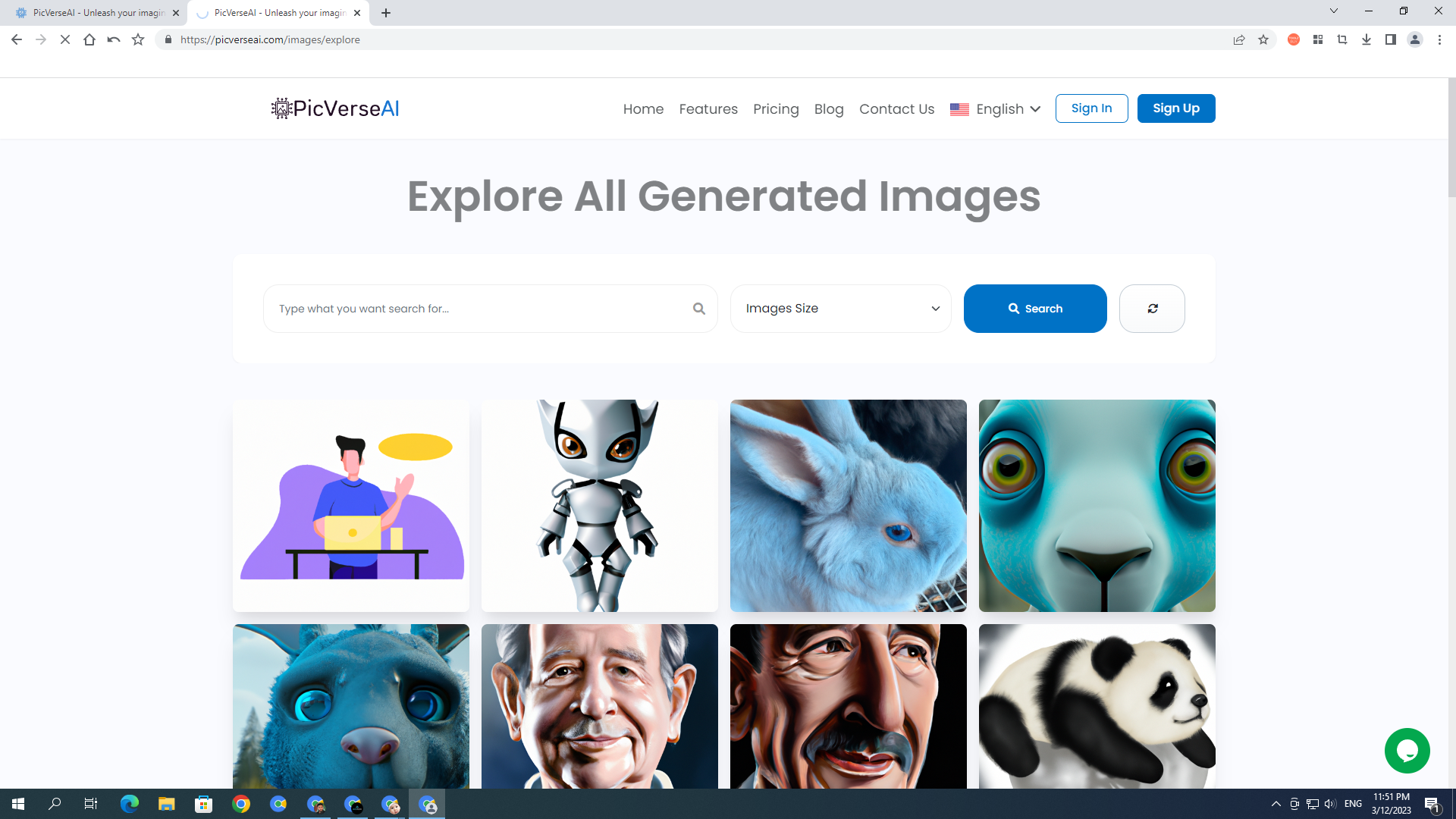The width and height of the screenshot is (1456, 819).
Task: Open the man at laptop illustration thumbnail
Action: [351, 506]
